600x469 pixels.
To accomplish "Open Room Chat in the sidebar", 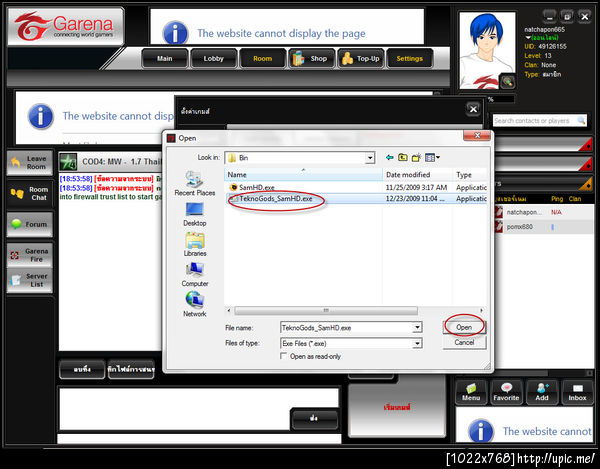I will tap(30, 194).
